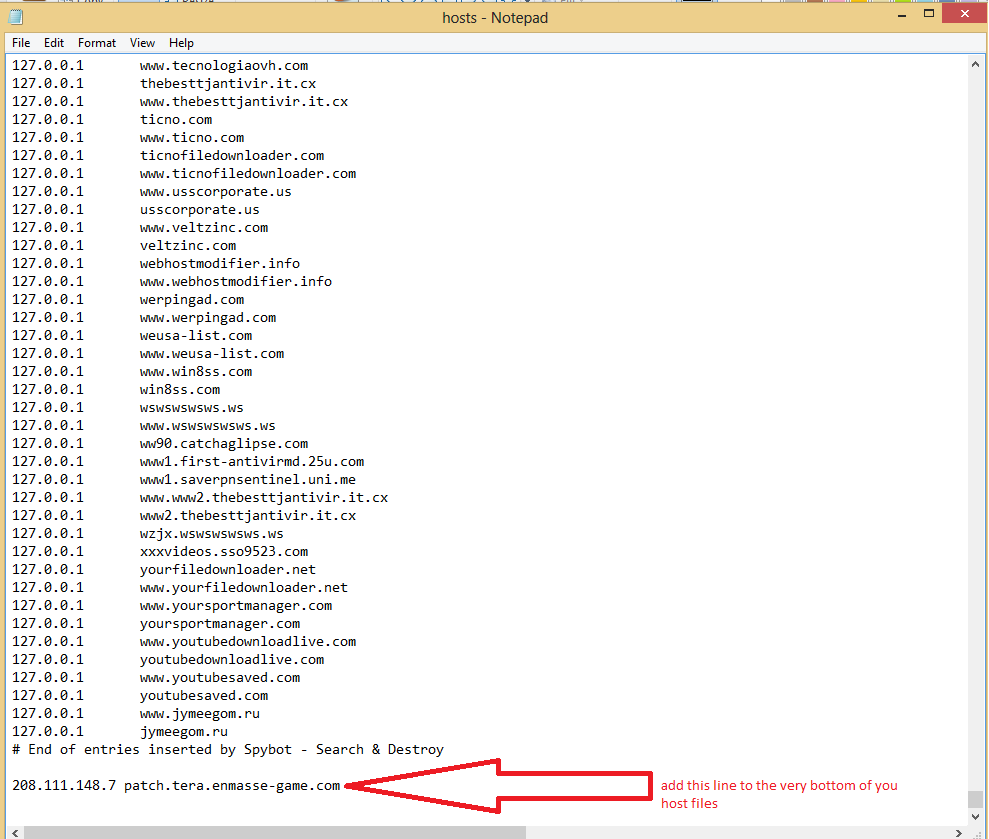
Task: Click the www.ticno.com entry
Action: (x=192, y=138)
